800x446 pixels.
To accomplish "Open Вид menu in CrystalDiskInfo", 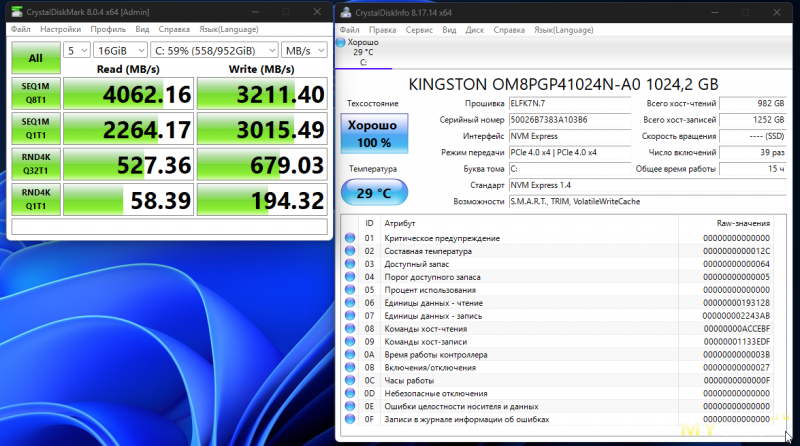I will [449, 30].
